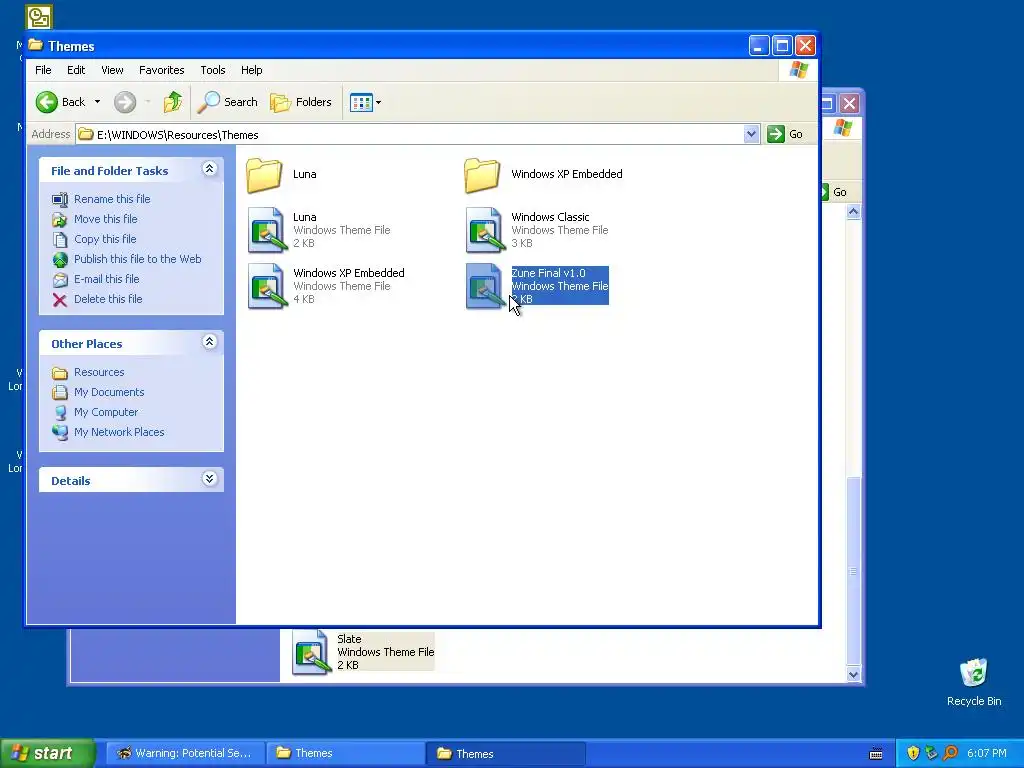The height and width of the screenshot is (768, 1024).
Task: Go to My Network Places link
Action: pyautogui.click(x=119, y=432)
